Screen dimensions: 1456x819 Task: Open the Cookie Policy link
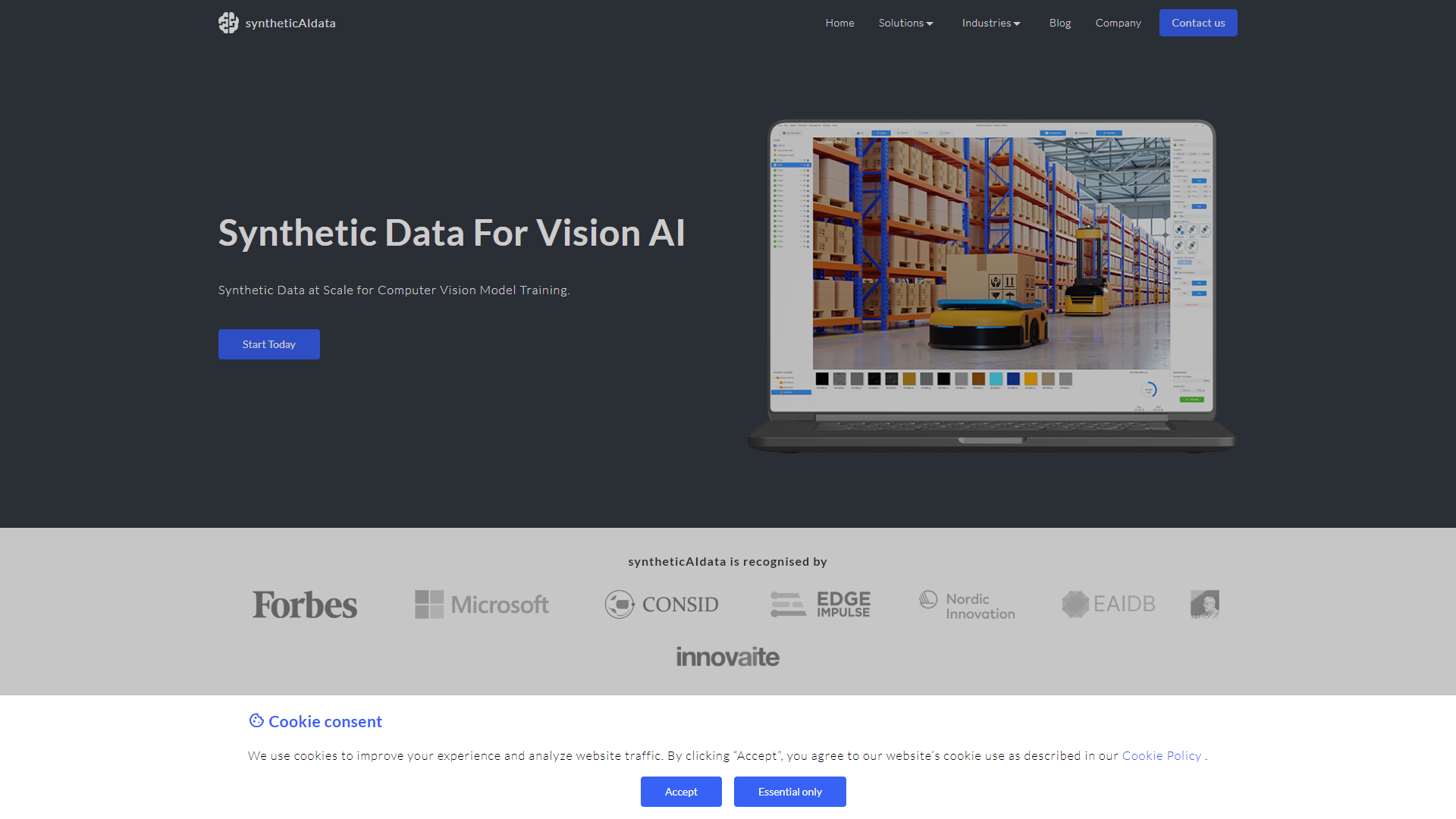[1161, 755]
